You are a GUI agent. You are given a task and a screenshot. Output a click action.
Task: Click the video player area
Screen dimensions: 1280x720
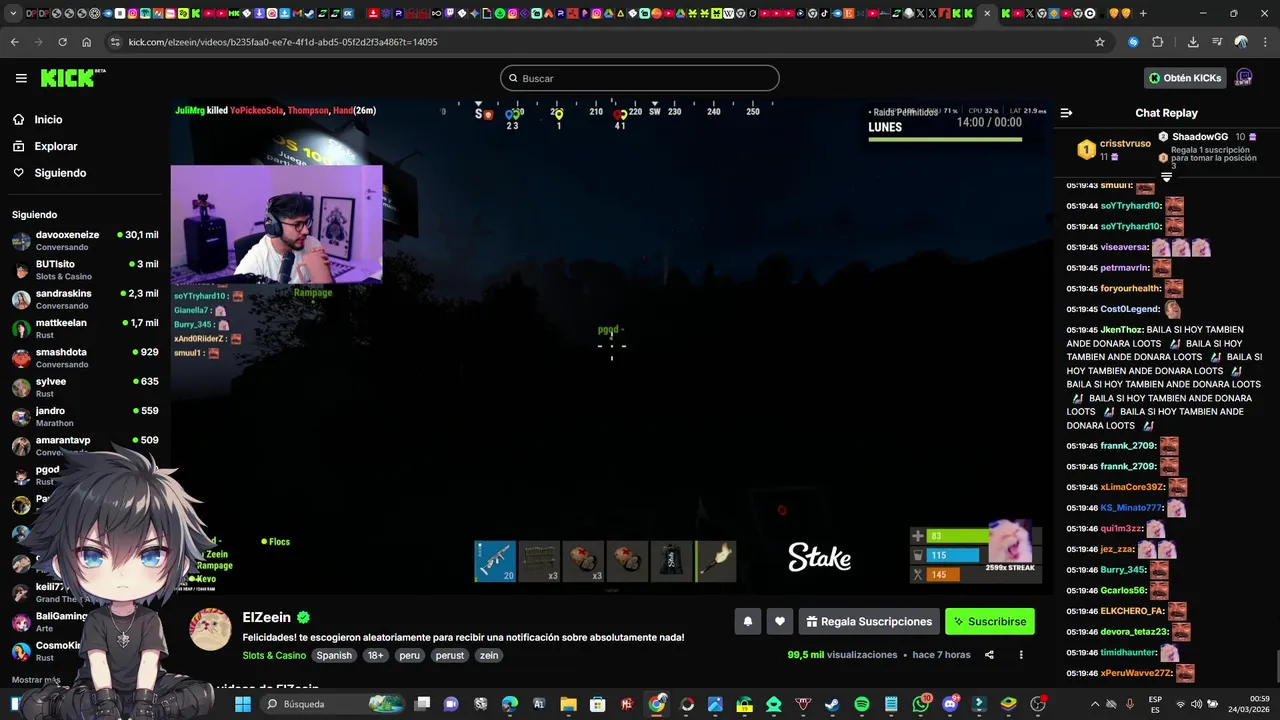pos(610,345)
